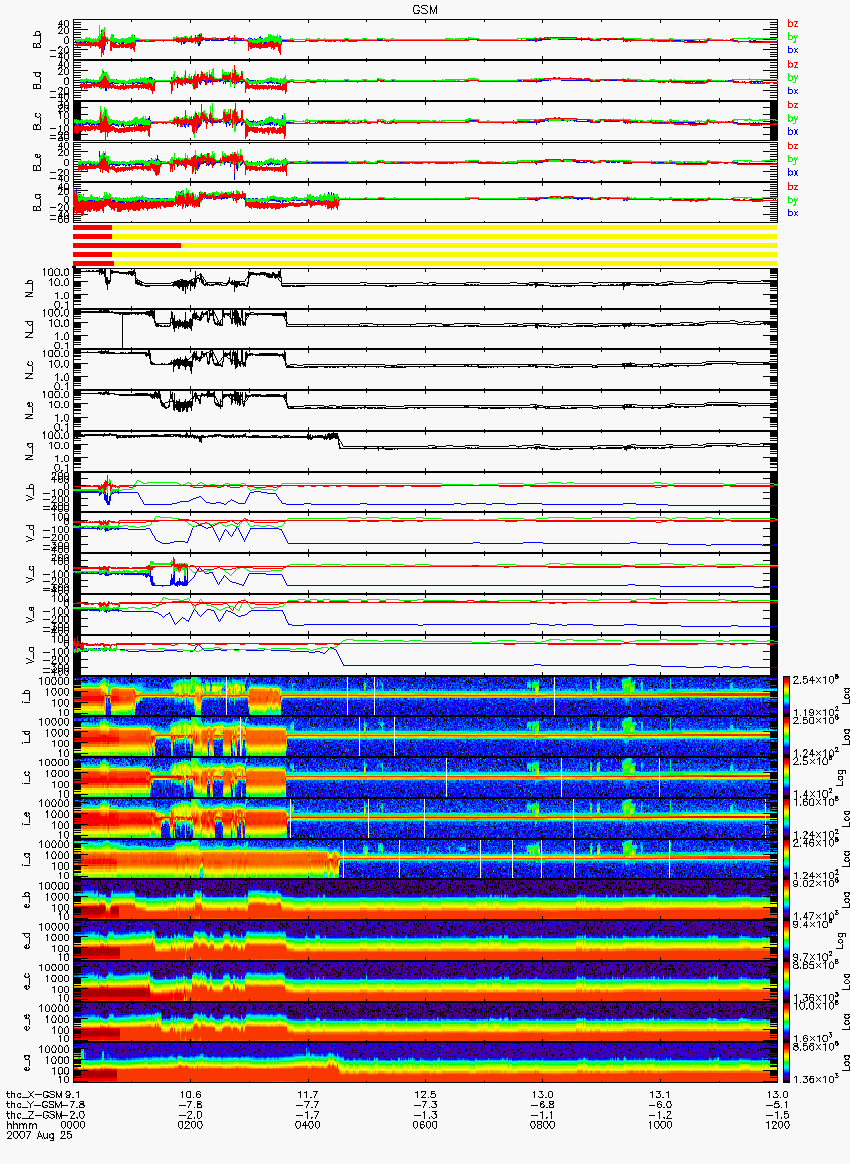
Task: Click the Y-GSM value -7.3
Action: tap(425, 1105)
